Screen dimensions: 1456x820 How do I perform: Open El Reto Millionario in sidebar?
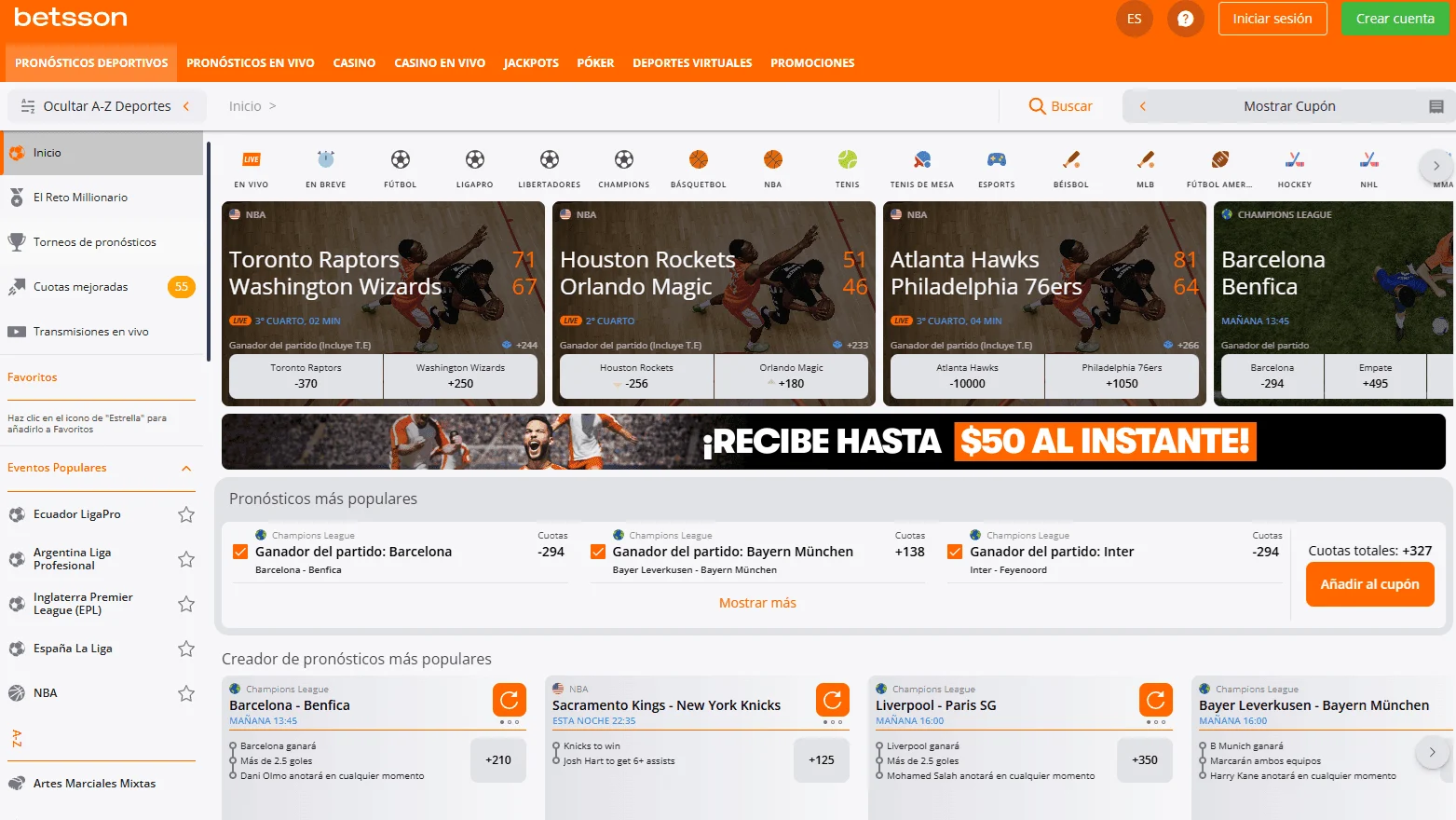[x=102, y=198]
